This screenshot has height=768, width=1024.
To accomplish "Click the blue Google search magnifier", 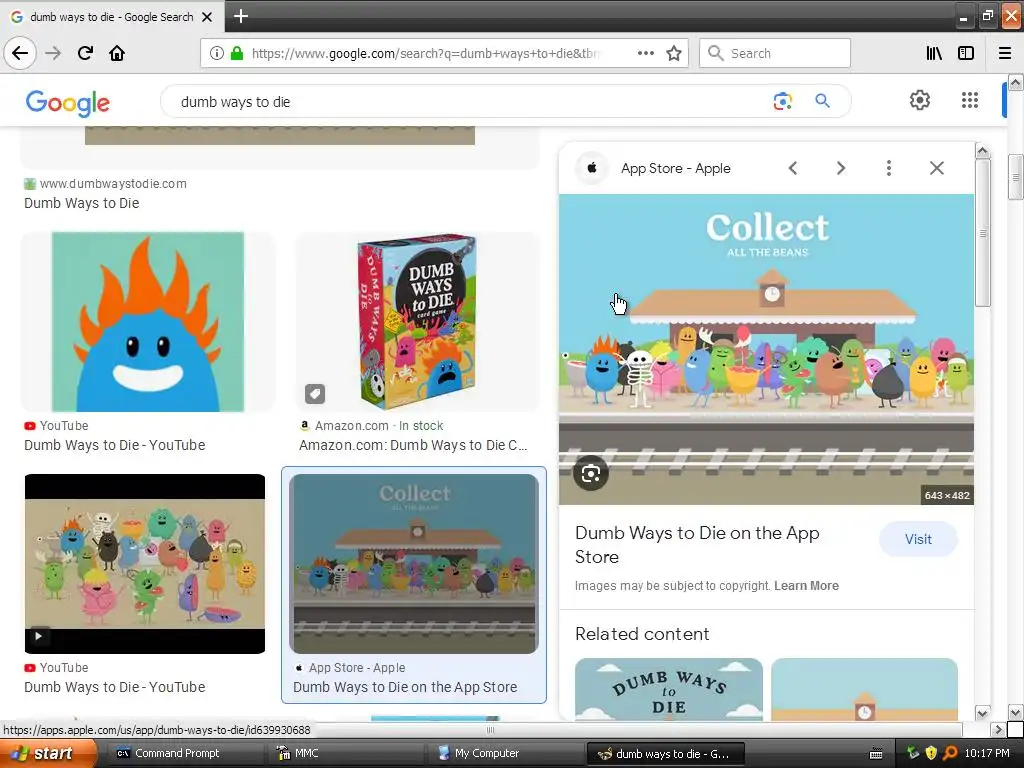I will [822, 101].
